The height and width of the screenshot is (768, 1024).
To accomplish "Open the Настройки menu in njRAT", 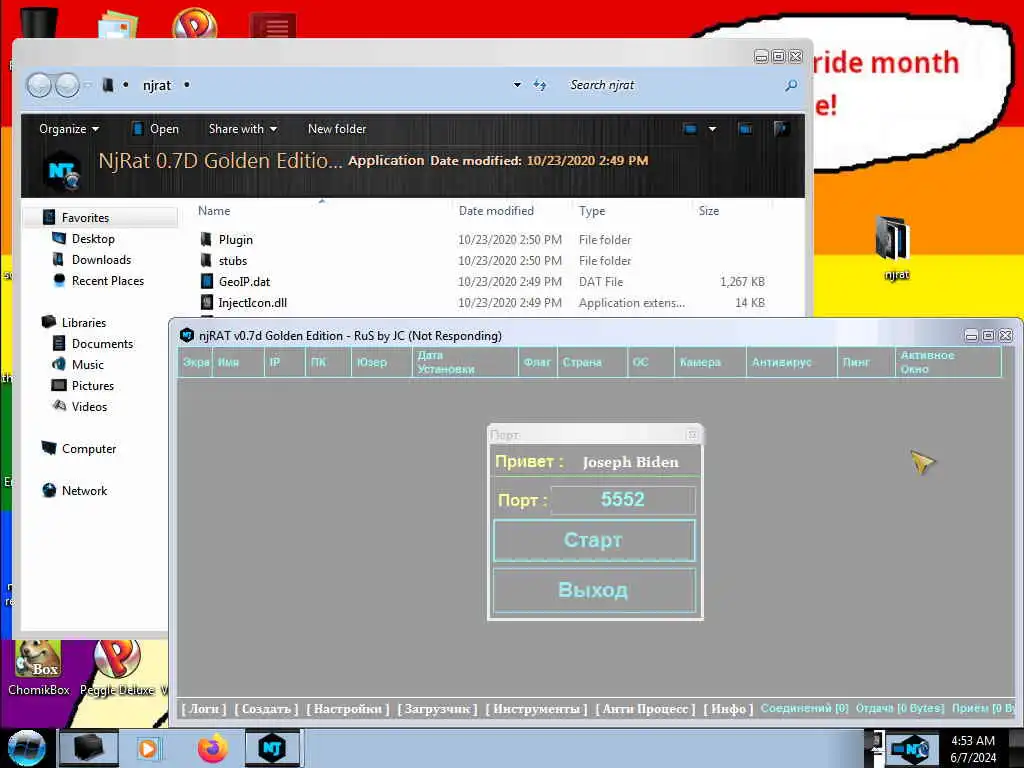I will coord(347,709).
